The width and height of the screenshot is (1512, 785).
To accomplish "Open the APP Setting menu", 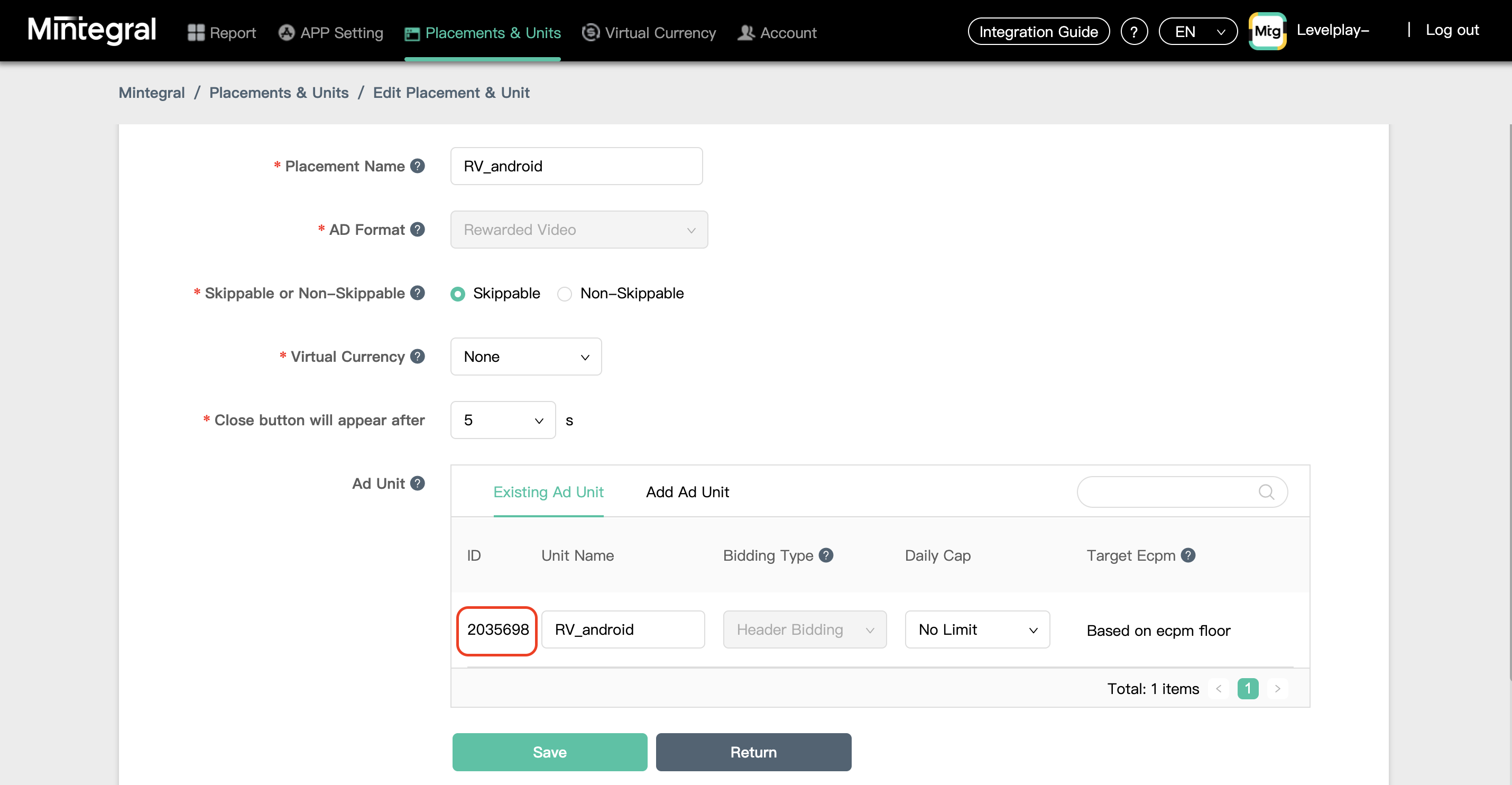I will (x=330, y=33).
